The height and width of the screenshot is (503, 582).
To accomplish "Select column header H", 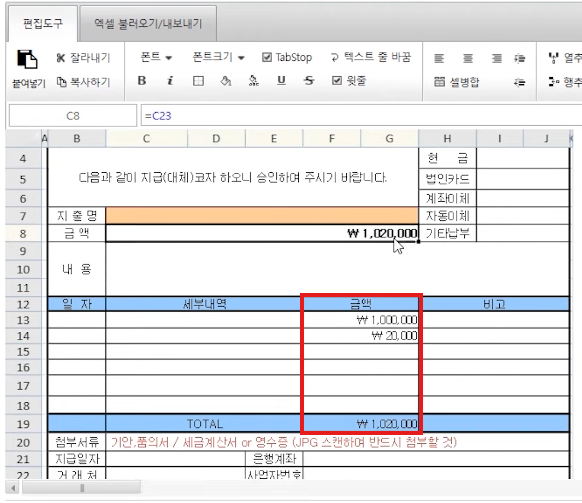I will pyautogui.click(x=447, y=139).
